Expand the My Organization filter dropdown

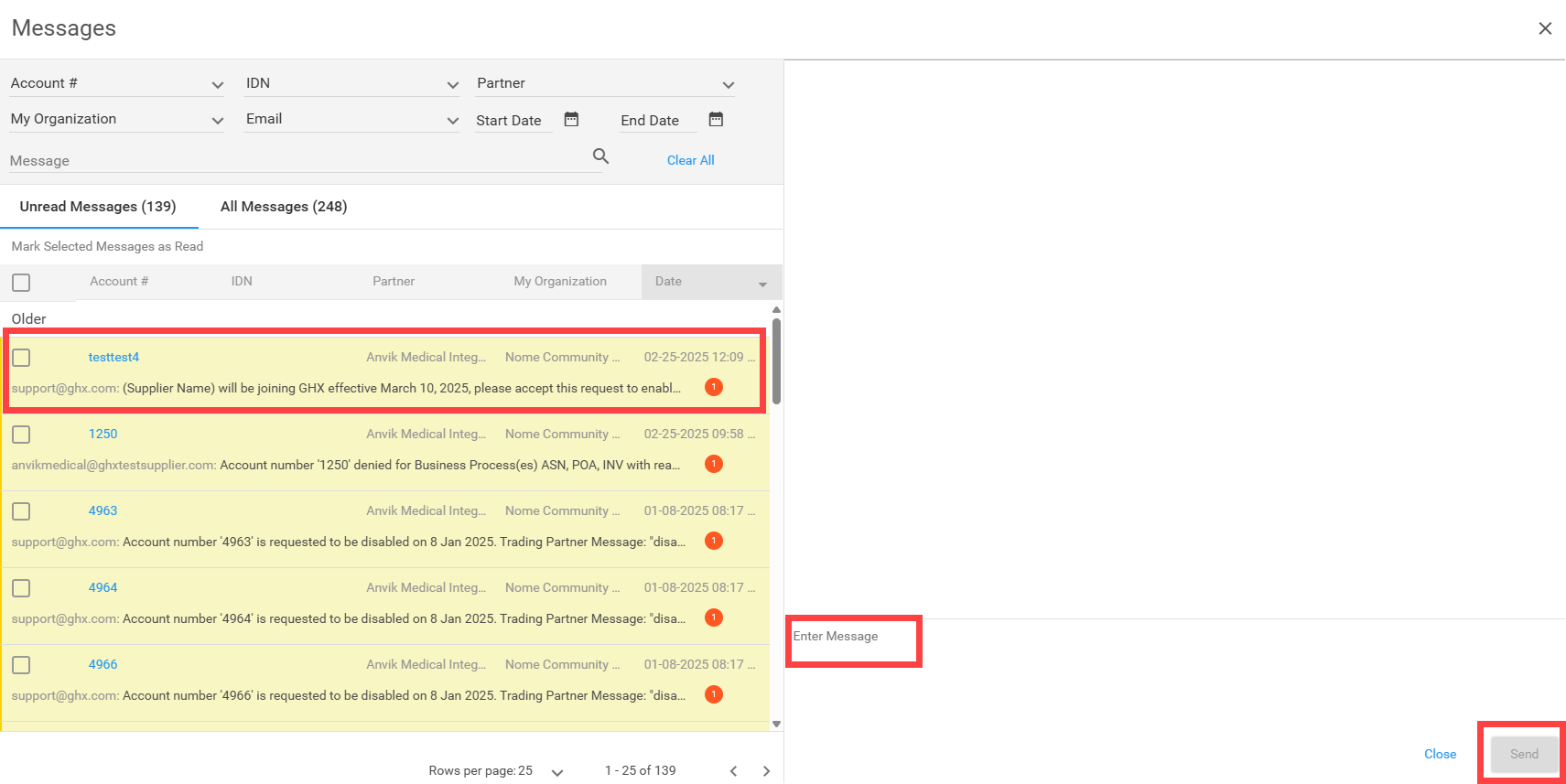pyautogui.click(x=217, y=121)
